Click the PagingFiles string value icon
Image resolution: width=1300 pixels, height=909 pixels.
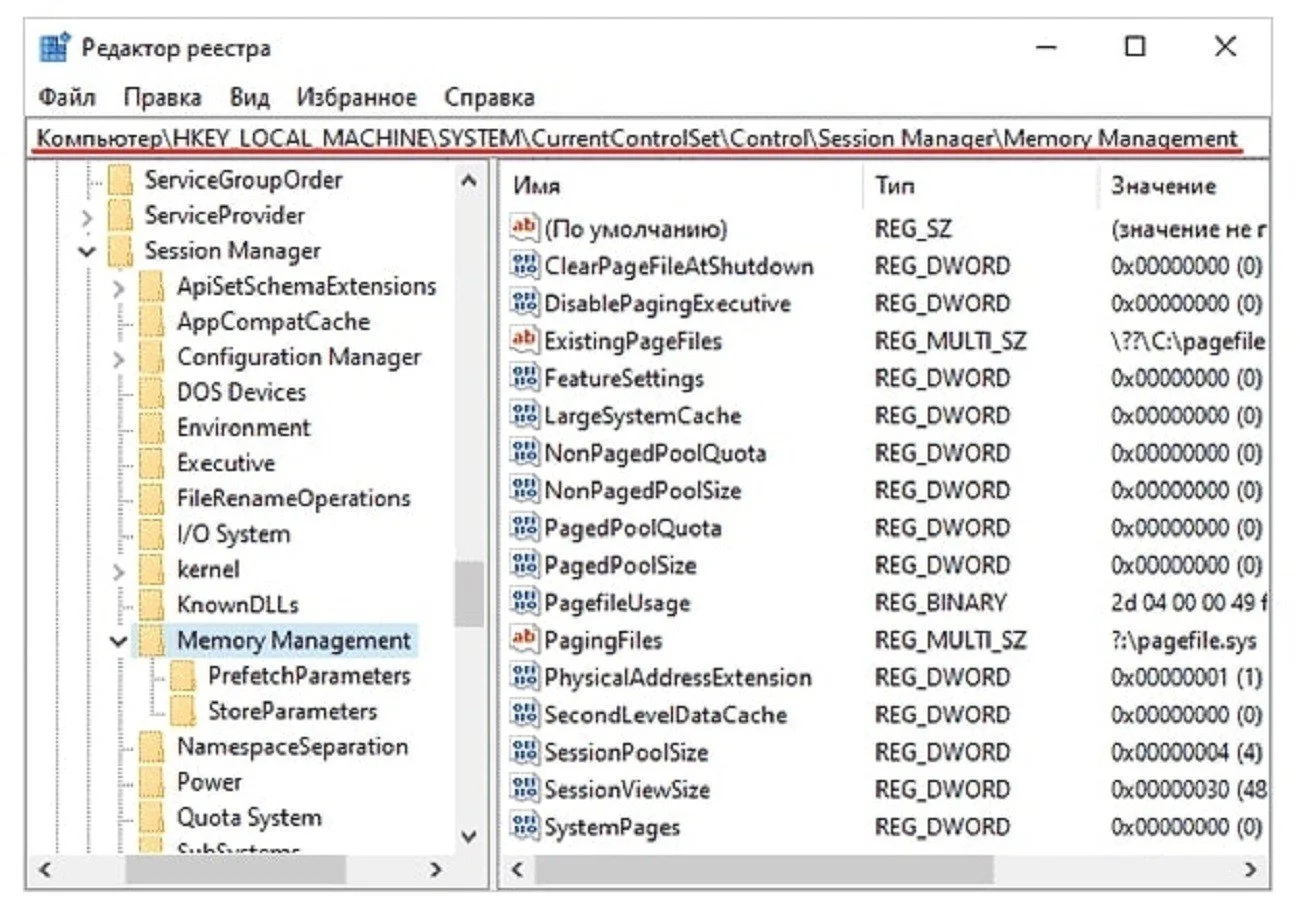point(524,639)
